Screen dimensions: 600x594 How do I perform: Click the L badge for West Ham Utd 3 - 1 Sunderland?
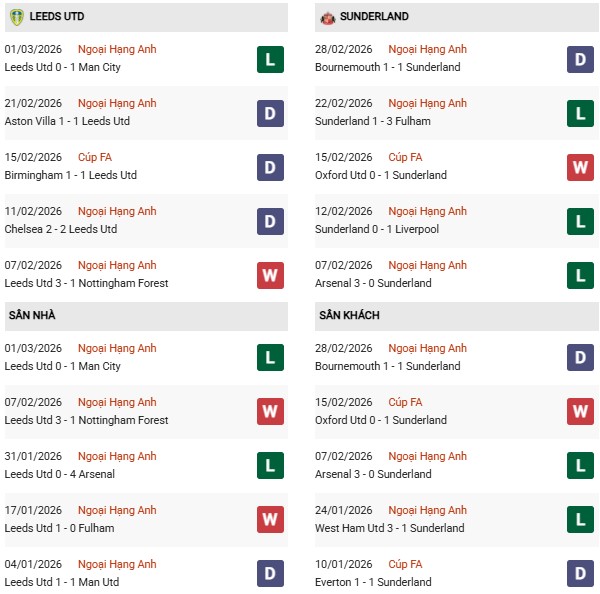tap(580, 520)
